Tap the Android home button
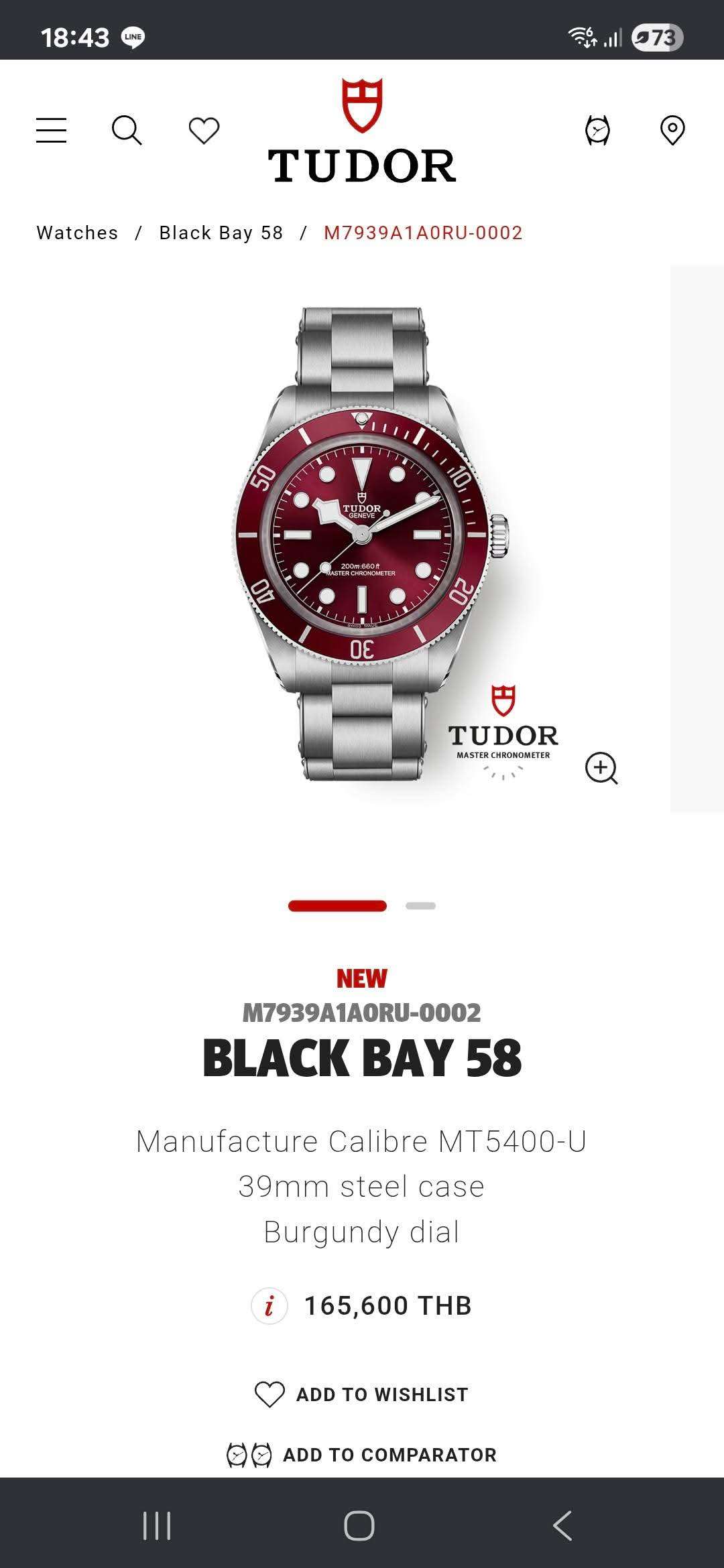Screen dimensions: 724x1568 pyautogui.click(x=359, y=1526)
